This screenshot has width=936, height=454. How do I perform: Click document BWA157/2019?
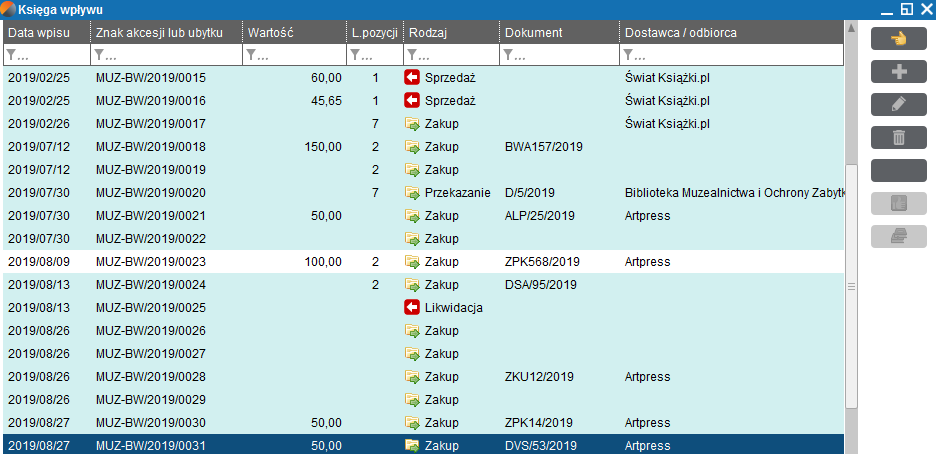pos(544,147)
